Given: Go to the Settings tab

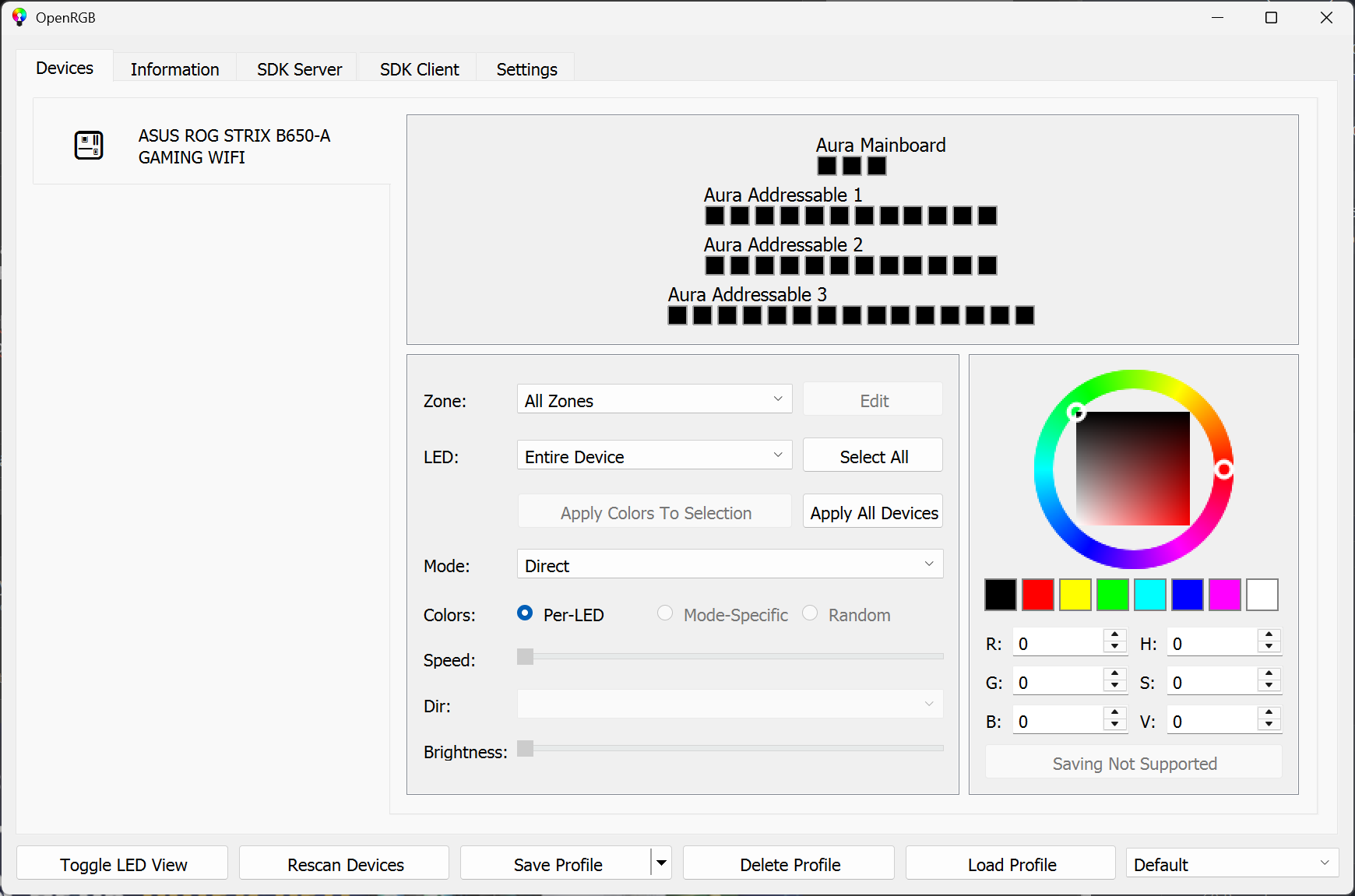Looking at the screenshot, I should 527,69.
